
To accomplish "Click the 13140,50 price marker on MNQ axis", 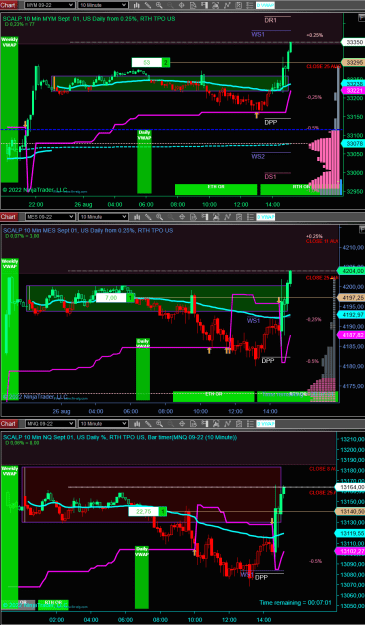I will (350, 511).
